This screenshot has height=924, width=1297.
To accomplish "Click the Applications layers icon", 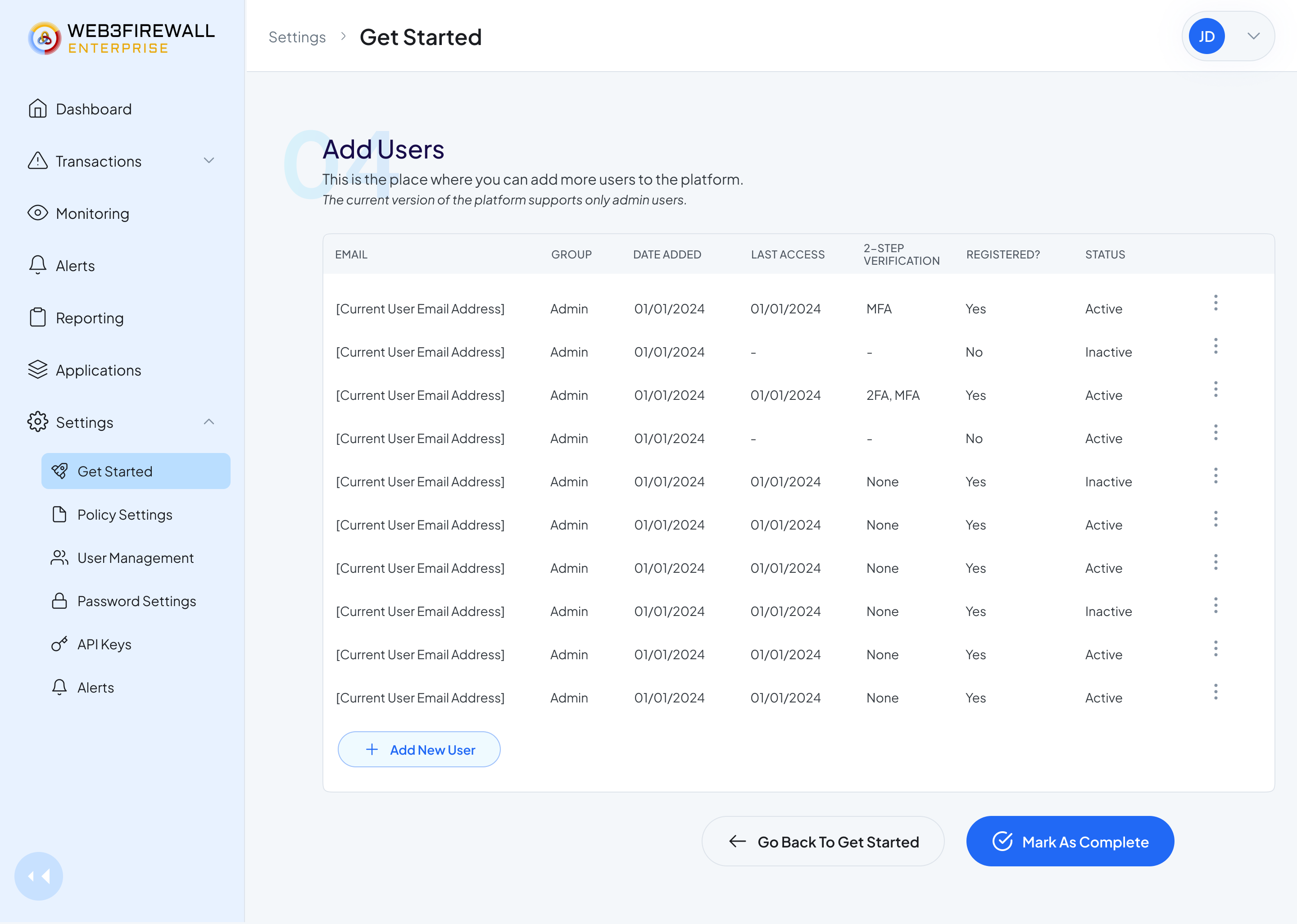I will pos(37,370).
